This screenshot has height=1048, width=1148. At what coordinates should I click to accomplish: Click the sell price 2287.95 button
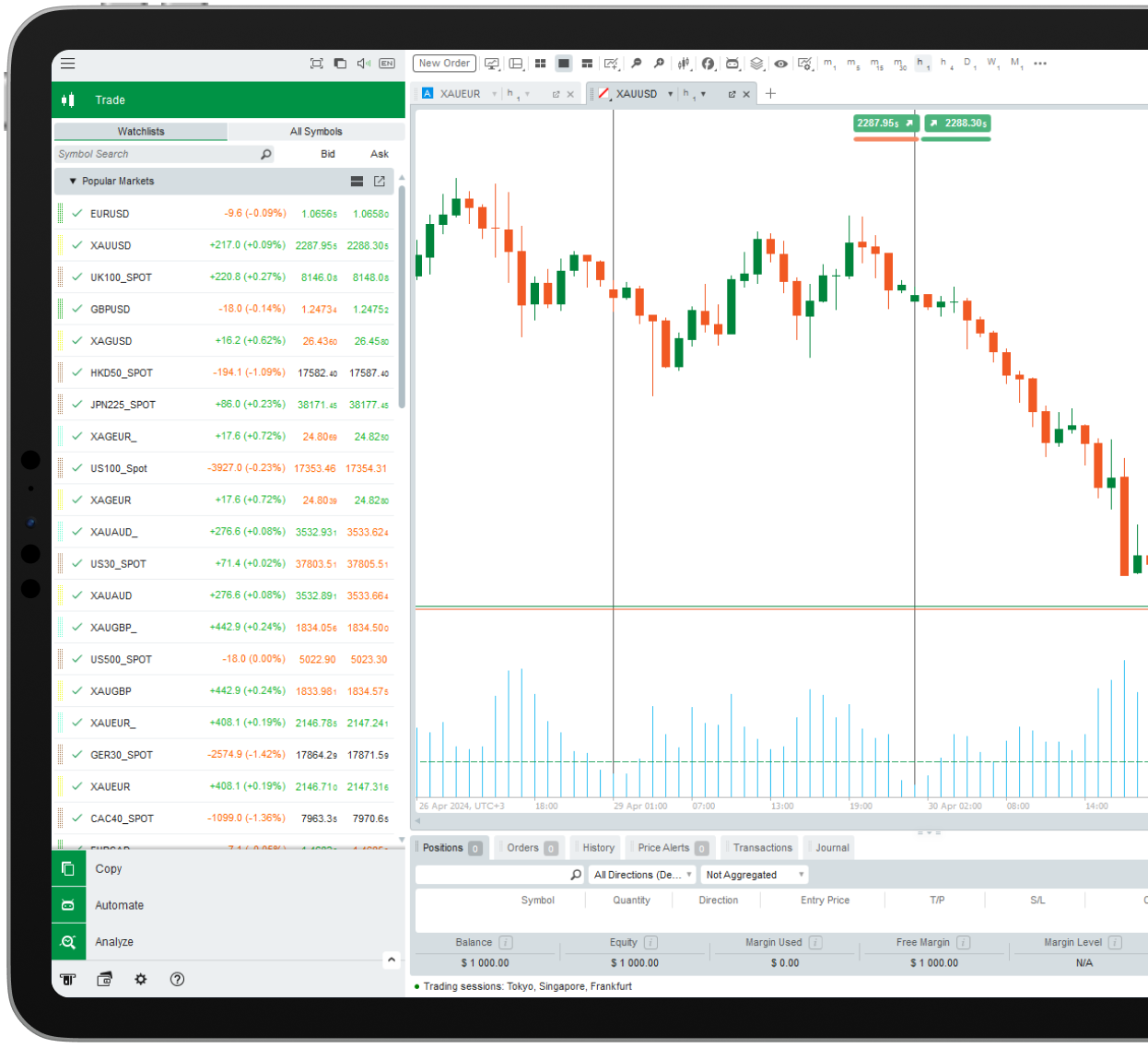pos(885,124)
